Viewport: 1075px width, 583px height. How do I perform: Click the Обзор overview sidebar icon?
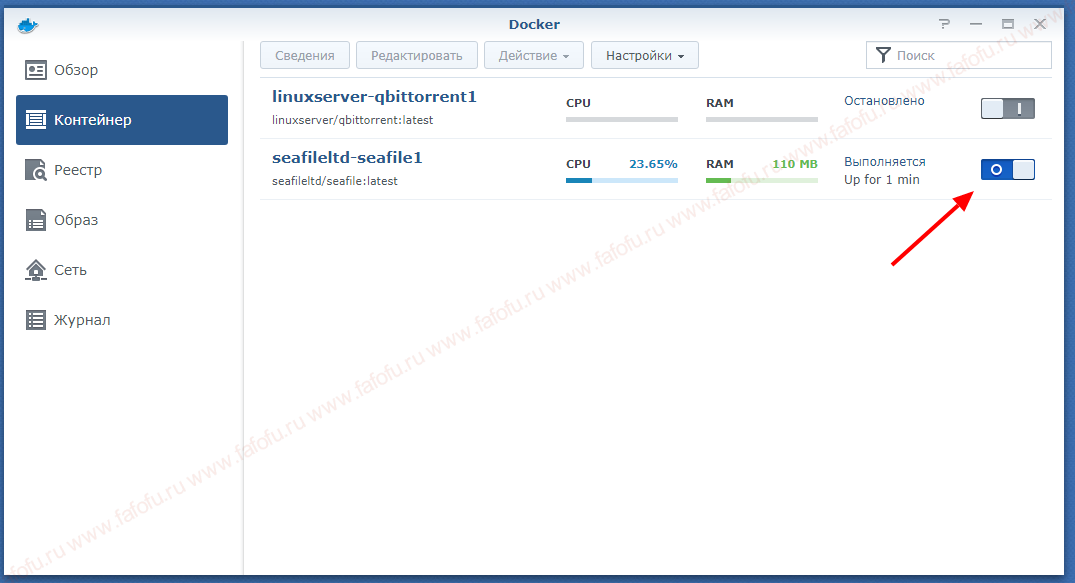click(x=36, y=70)
